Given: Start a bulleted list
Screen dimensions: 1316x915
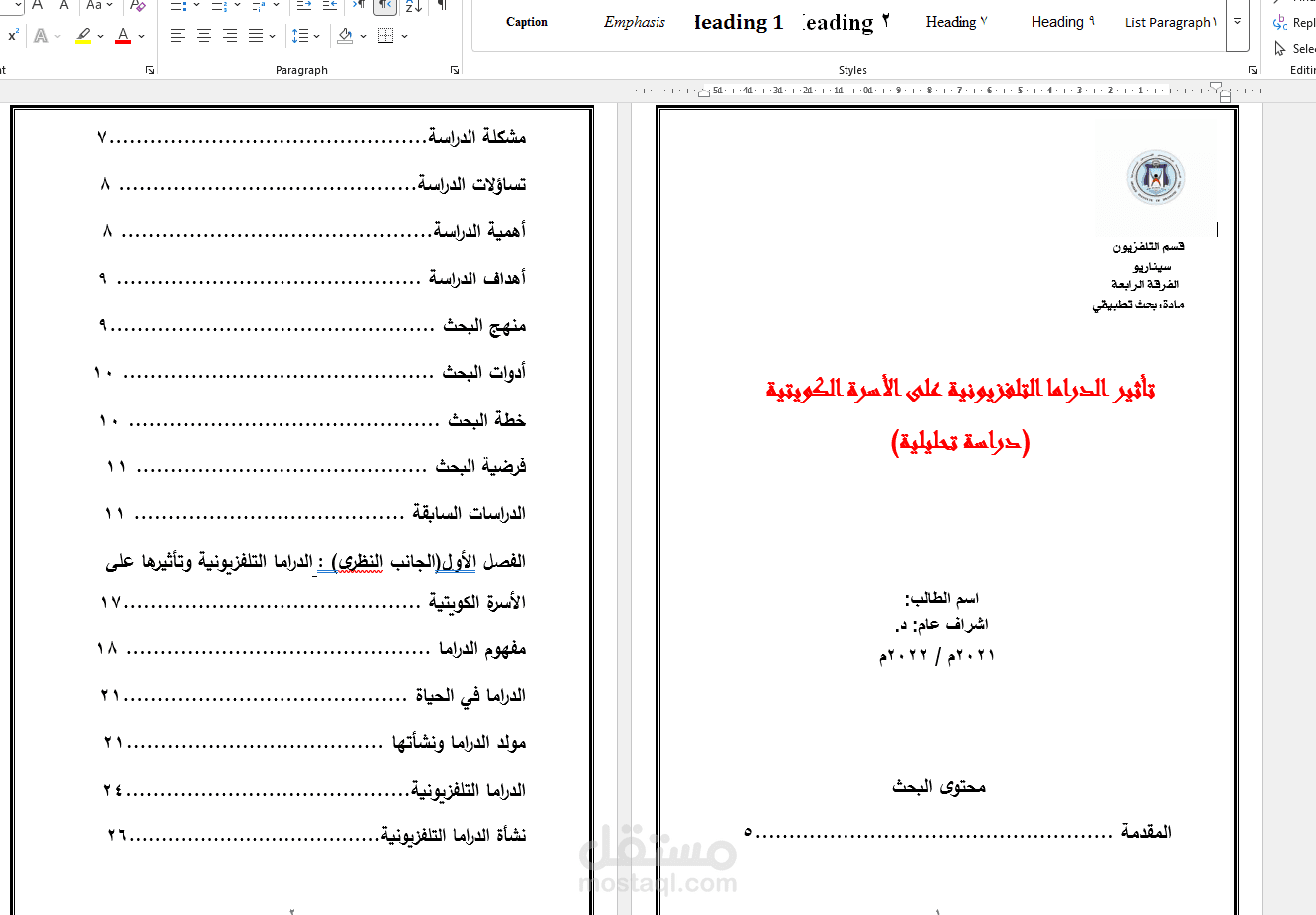Looking at the screenshot, I should (x=179, y=6).
